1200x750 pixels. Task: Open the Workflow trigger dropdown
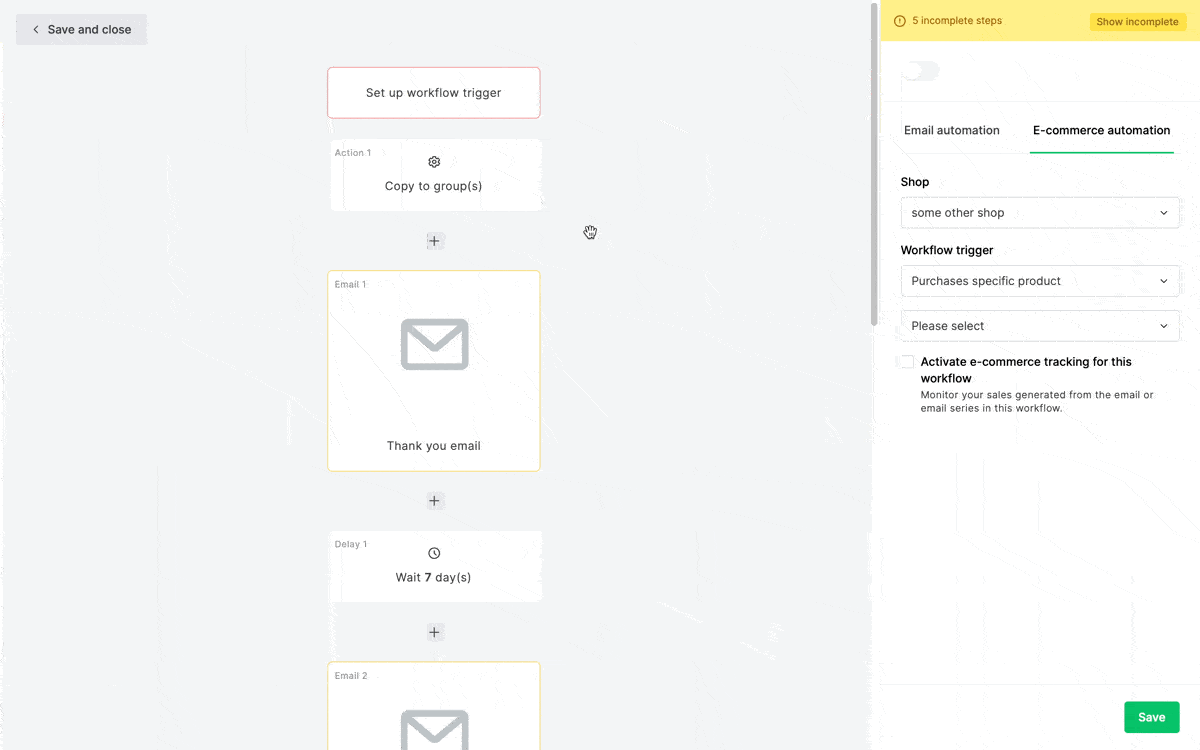pos(1040,281)
